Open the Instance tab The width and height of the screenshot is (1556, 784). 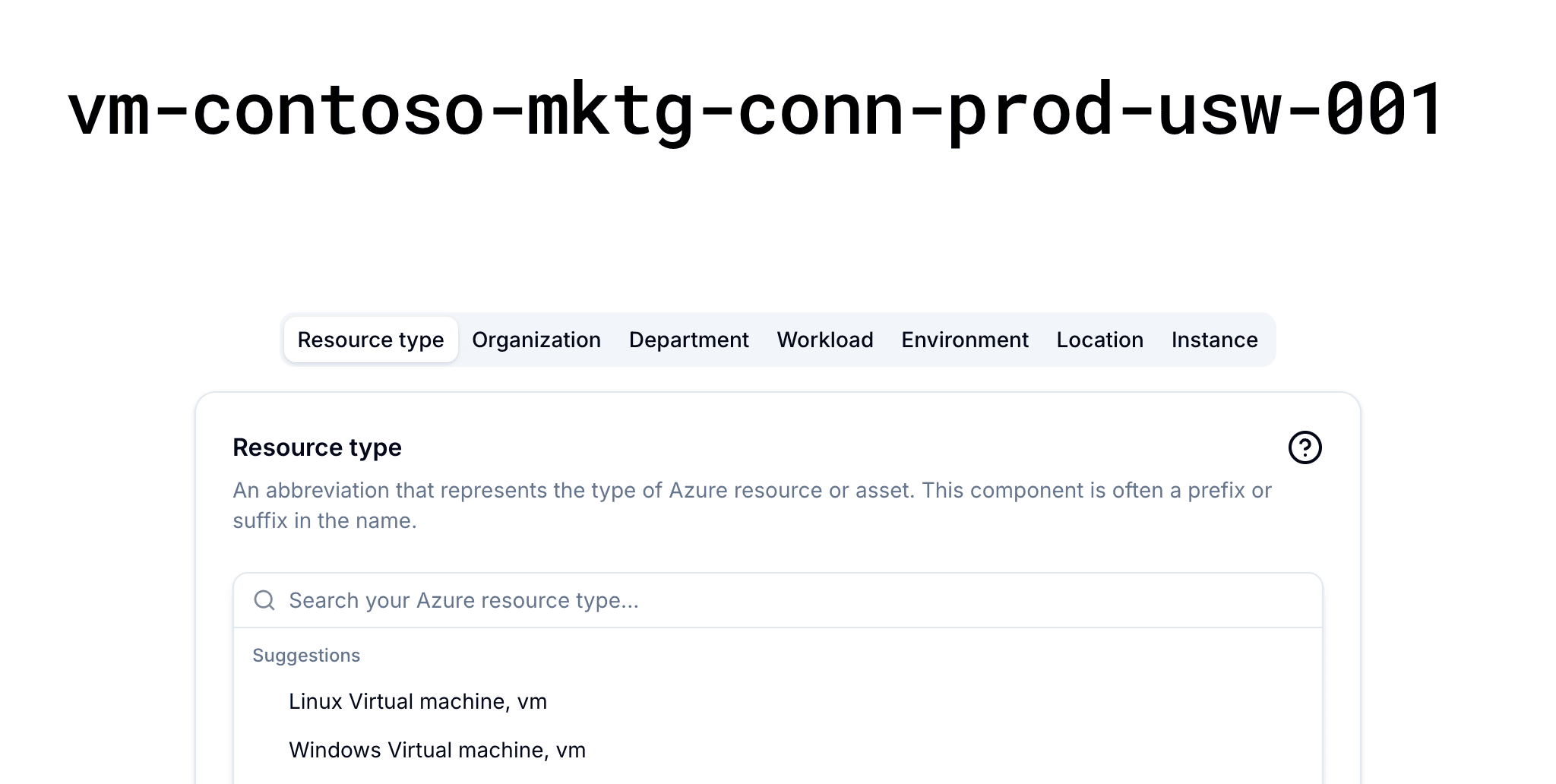[x=1214, y=340]
